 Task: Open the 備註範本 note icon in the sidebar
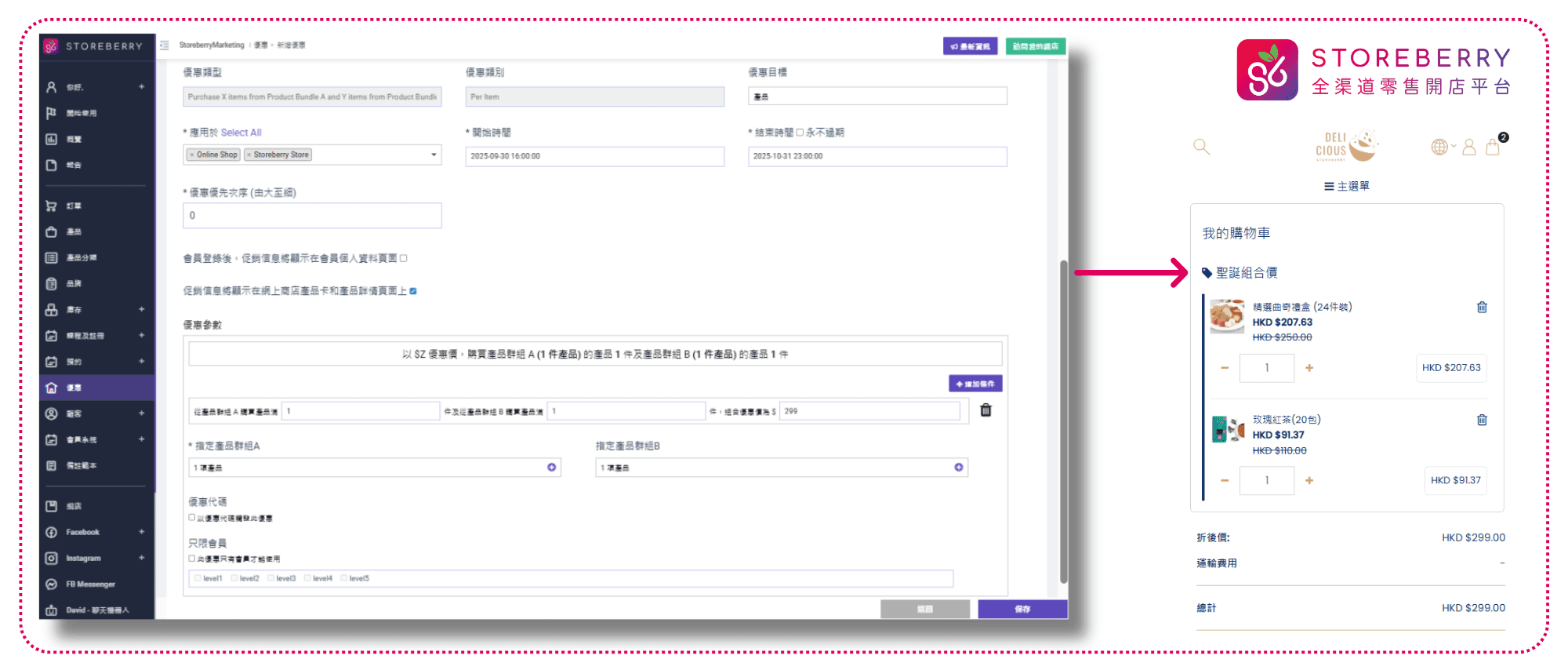click(x=51, y=465)
